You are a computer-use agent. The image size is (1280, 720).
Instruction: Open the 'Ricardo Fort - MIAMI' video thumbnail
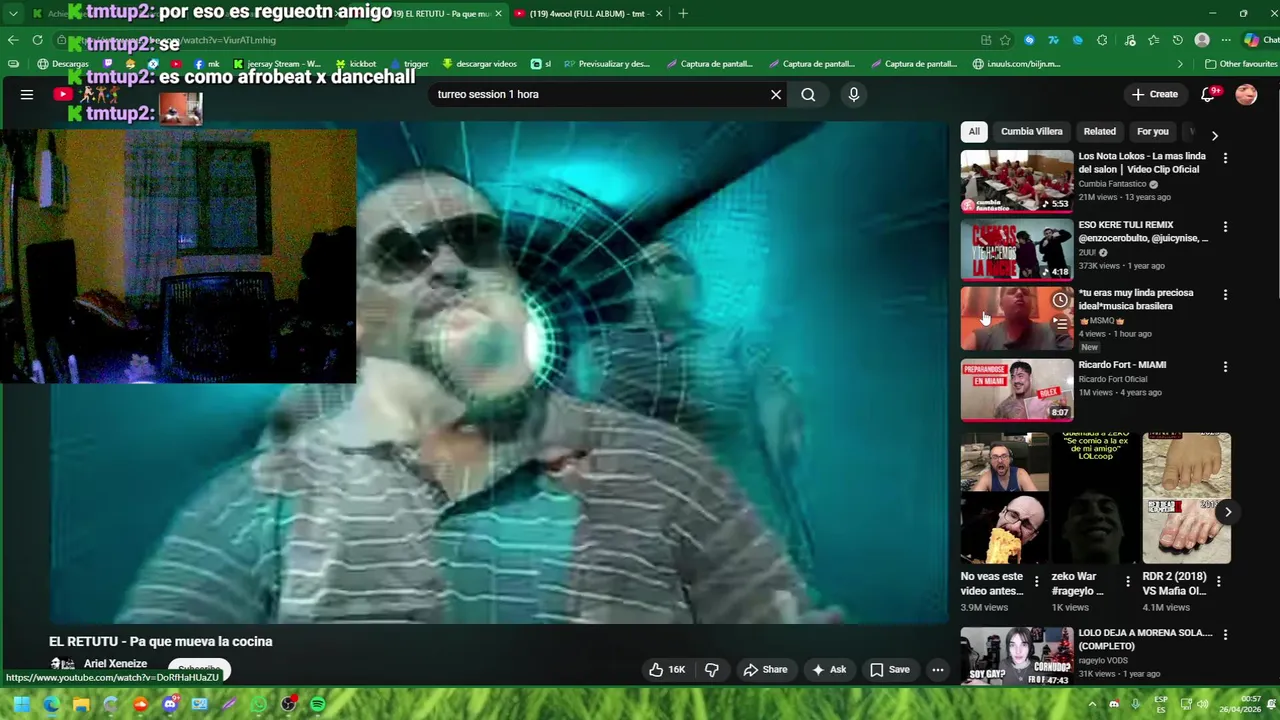(1017, 390)
